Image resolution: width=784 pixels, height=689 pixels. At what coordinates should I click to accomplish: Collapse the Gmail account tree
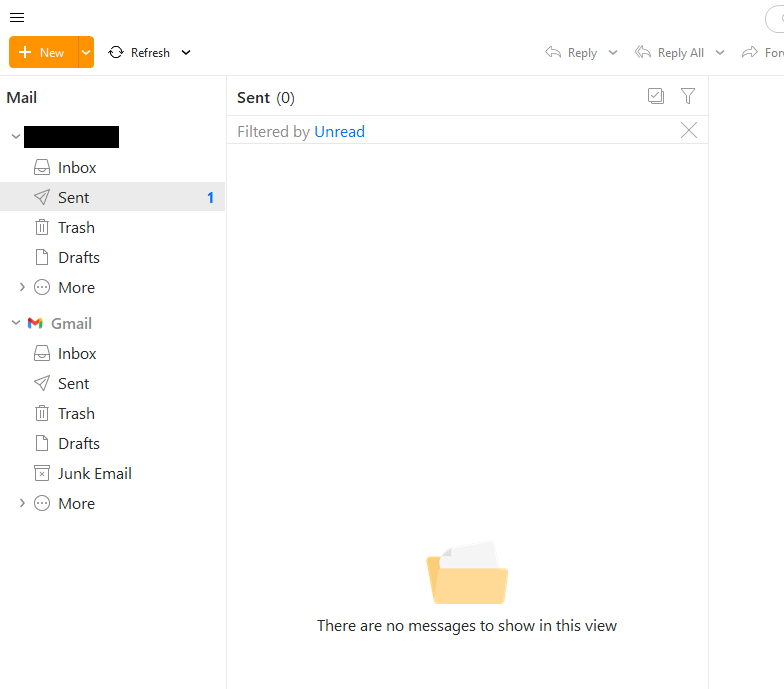pos(16,323)
